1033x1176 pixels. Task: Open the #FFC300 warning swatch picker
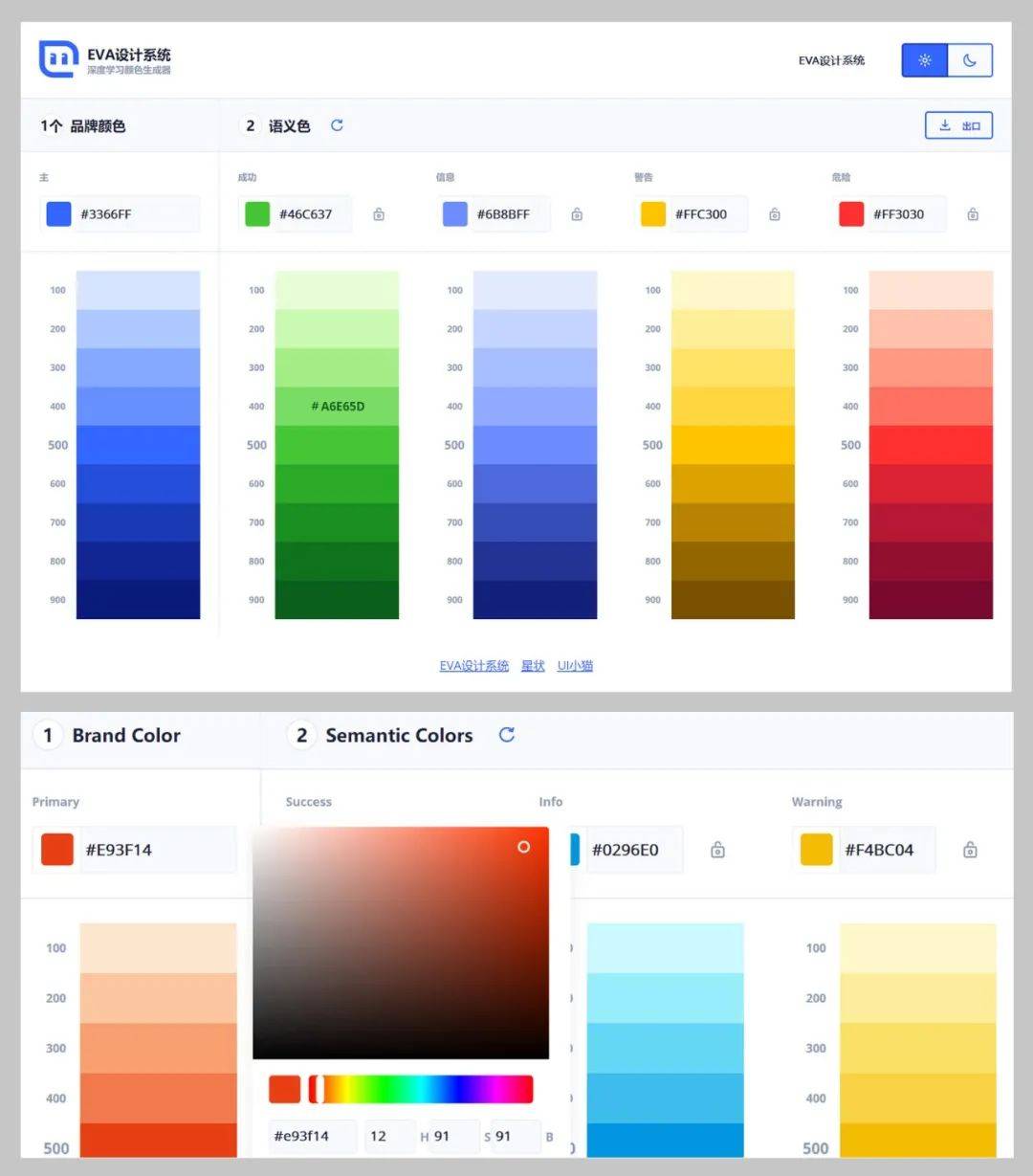pos(653,214)
